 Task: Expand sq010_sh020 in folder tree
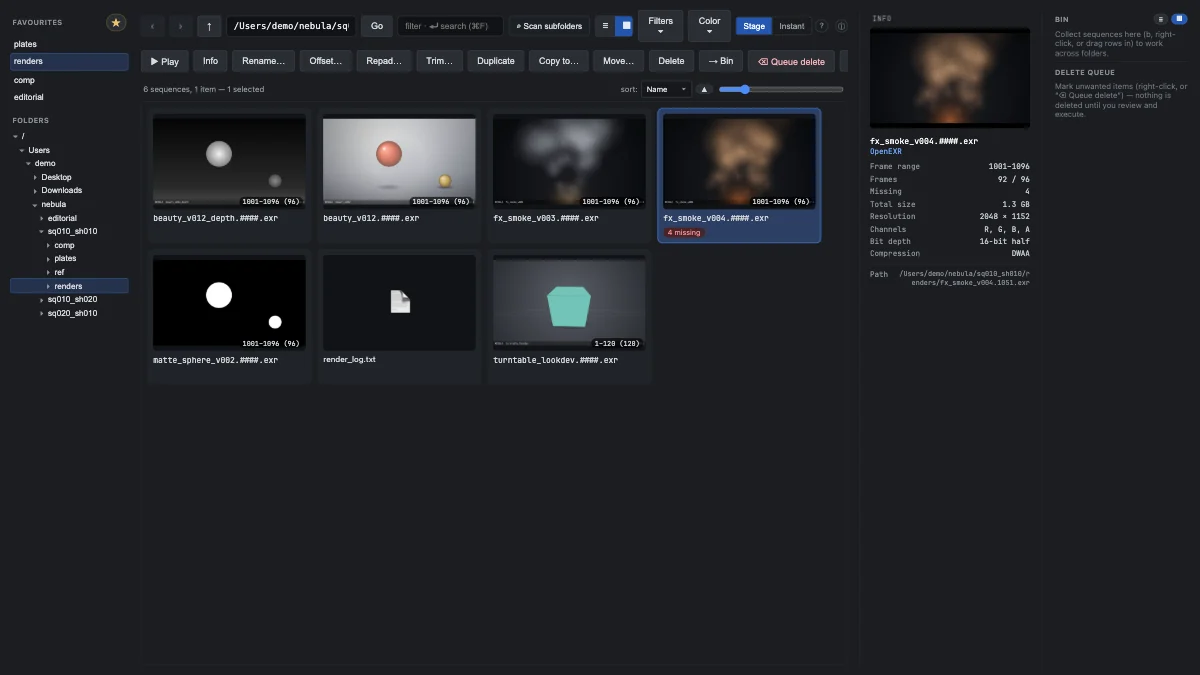click(x=41, y=299)
